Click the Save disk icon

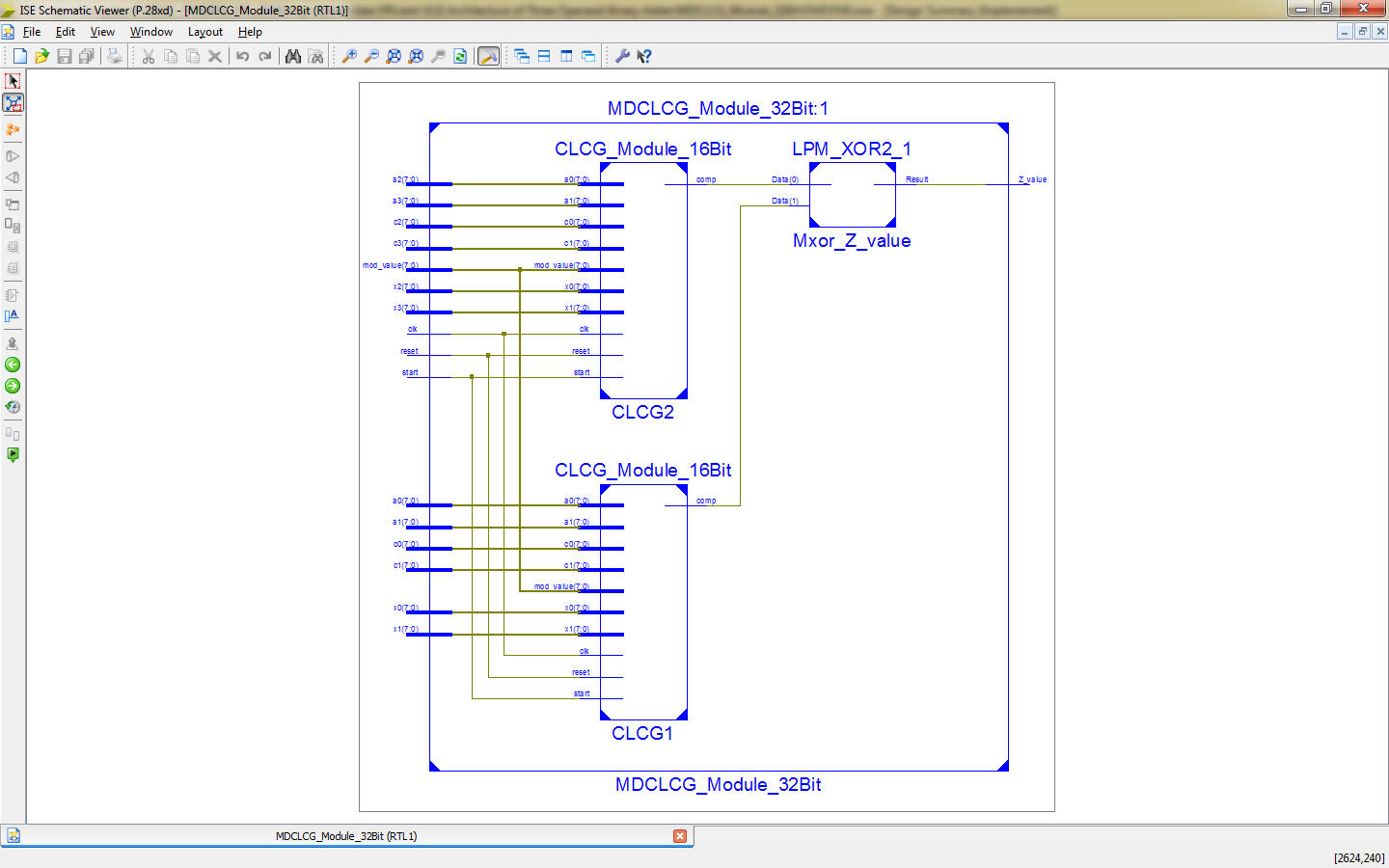coord(64,56)
